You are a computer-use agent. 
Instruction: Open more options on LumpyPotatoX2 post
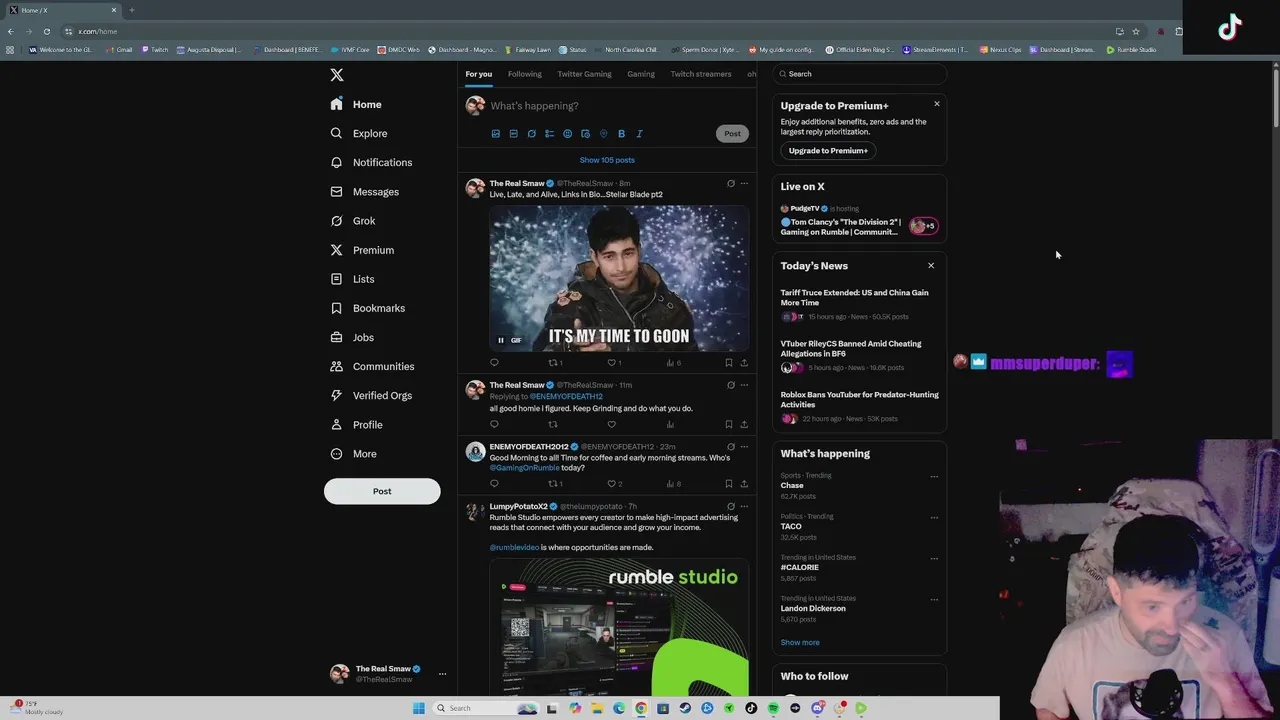(744, 507)
